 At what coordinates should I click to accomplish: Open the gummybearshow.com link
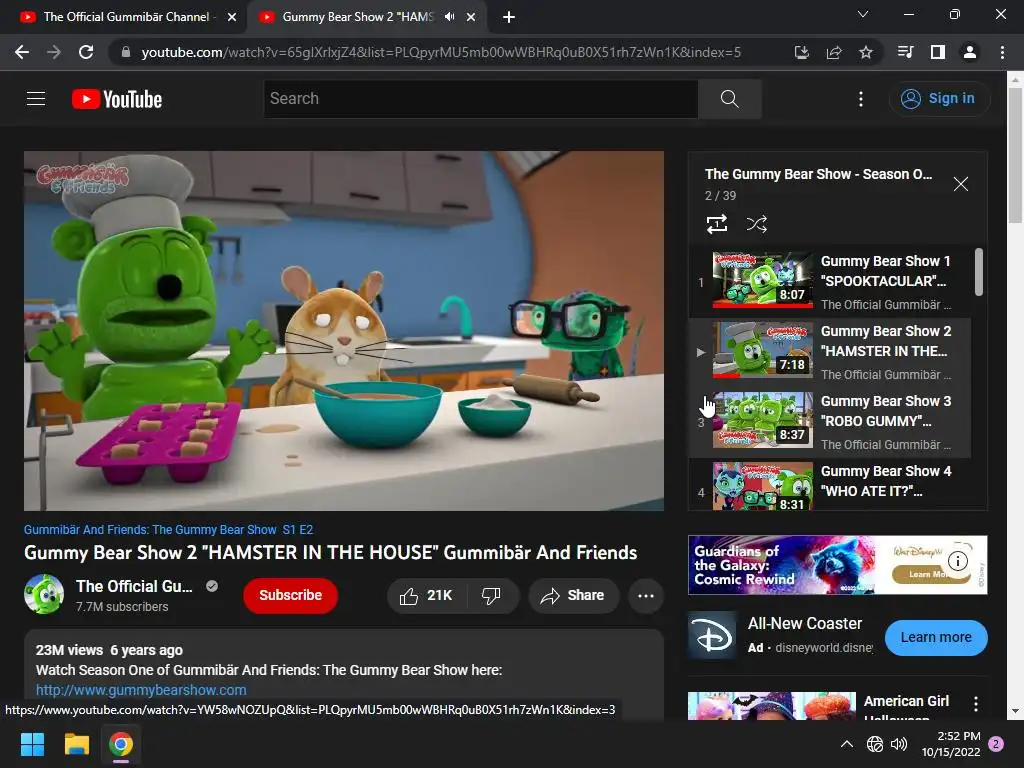141,690
